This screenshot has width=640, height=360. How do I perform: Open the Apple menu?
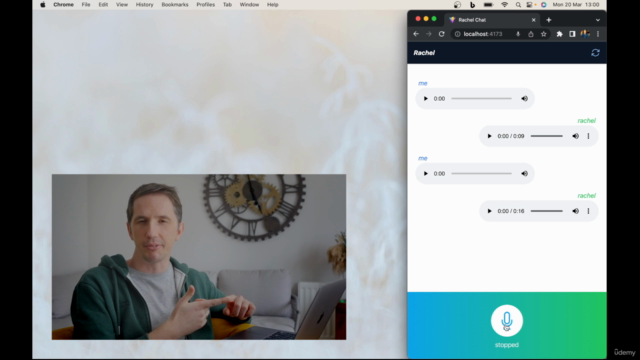tap(43, 4)
